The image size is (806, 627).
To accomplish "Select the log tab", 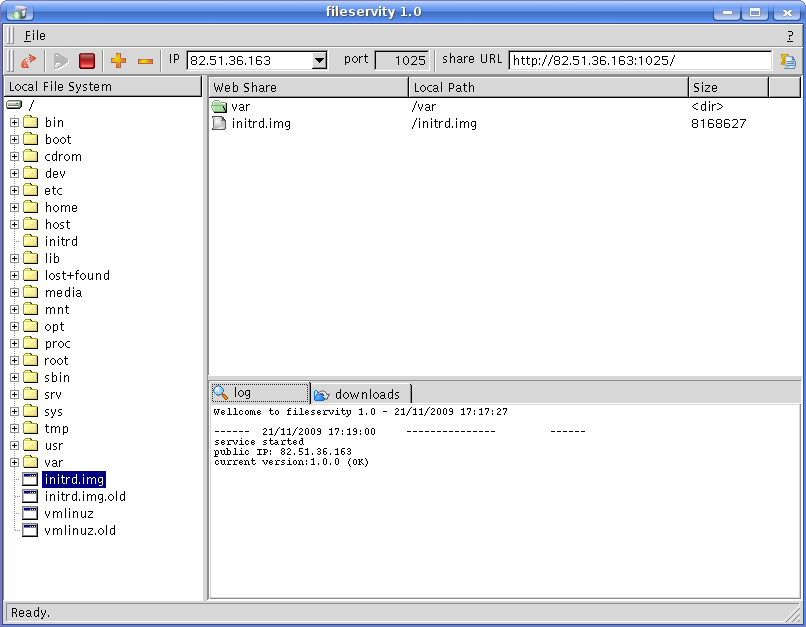I will (258, 393).
